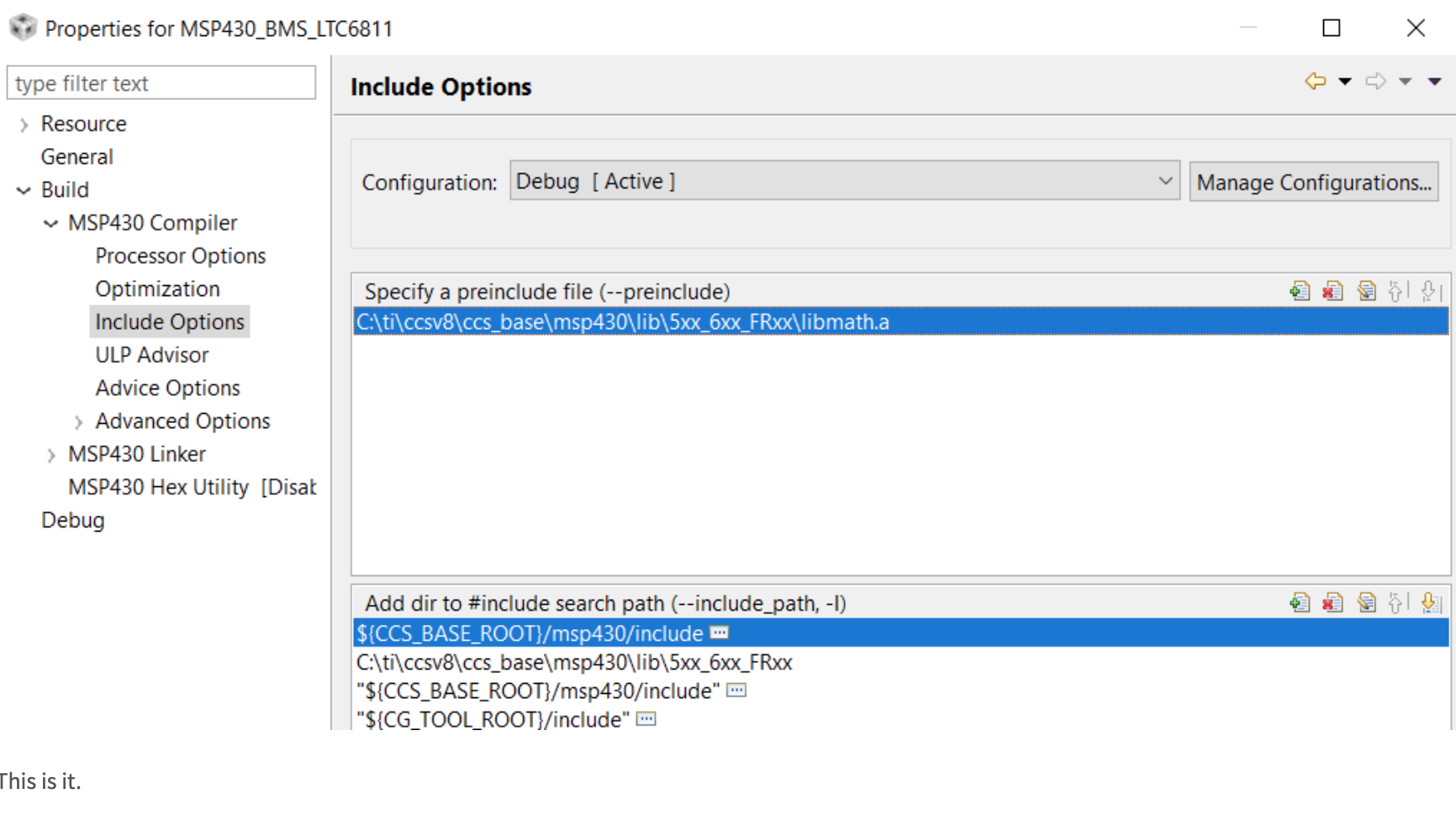The height and width of the screenshot is (831, 1456).
Task: Open Optimization page
Action: click(x=157, y=288)
